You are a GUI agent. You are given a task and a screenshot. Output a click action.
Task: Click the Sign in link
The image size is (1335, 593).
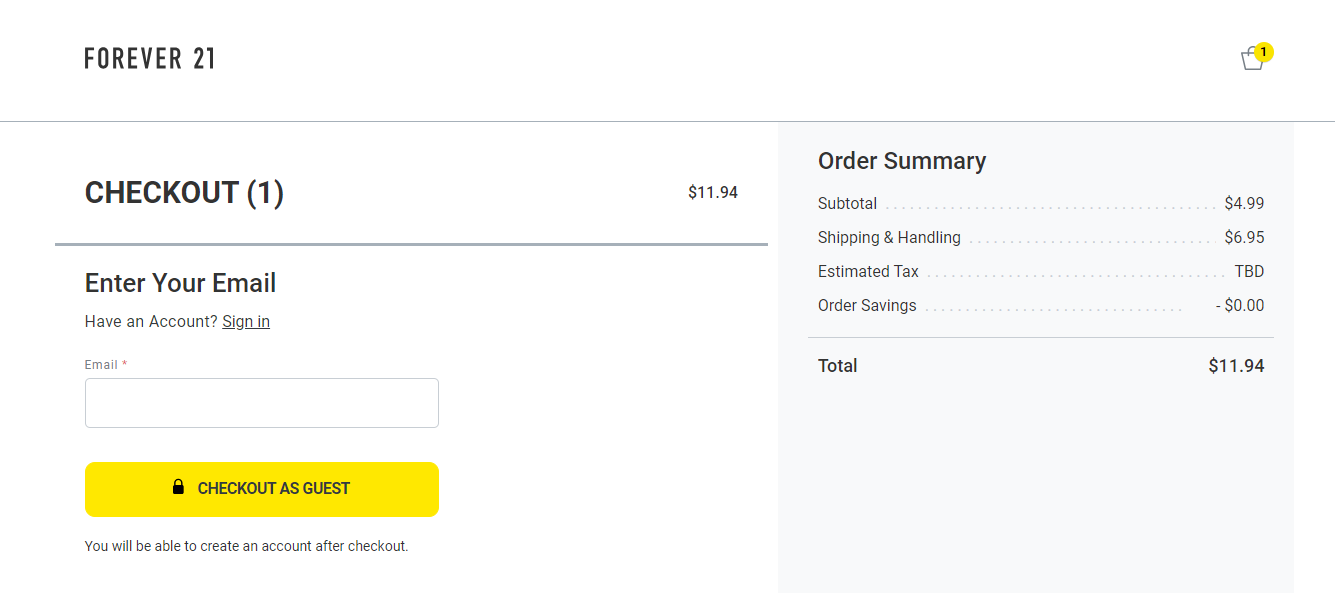point(245,321)
